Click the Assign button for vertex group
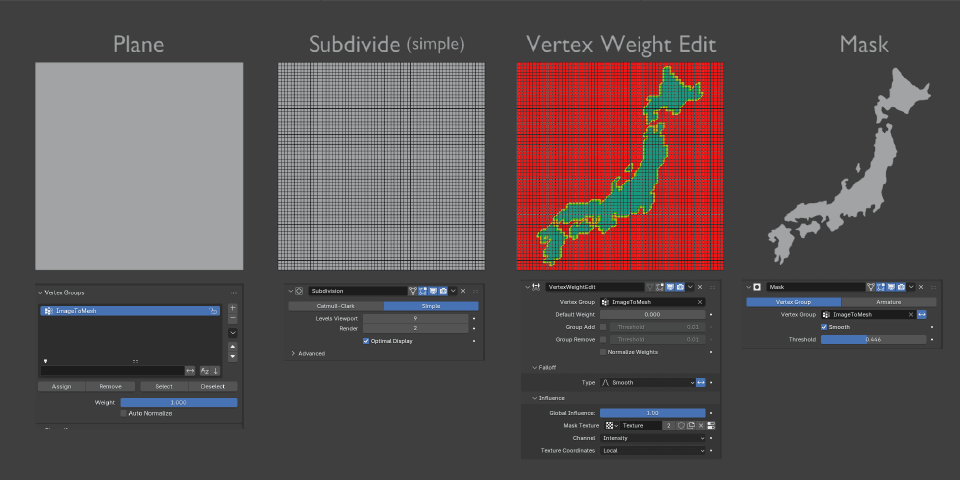Screen dimensions: 960x480 click(61, 386)
